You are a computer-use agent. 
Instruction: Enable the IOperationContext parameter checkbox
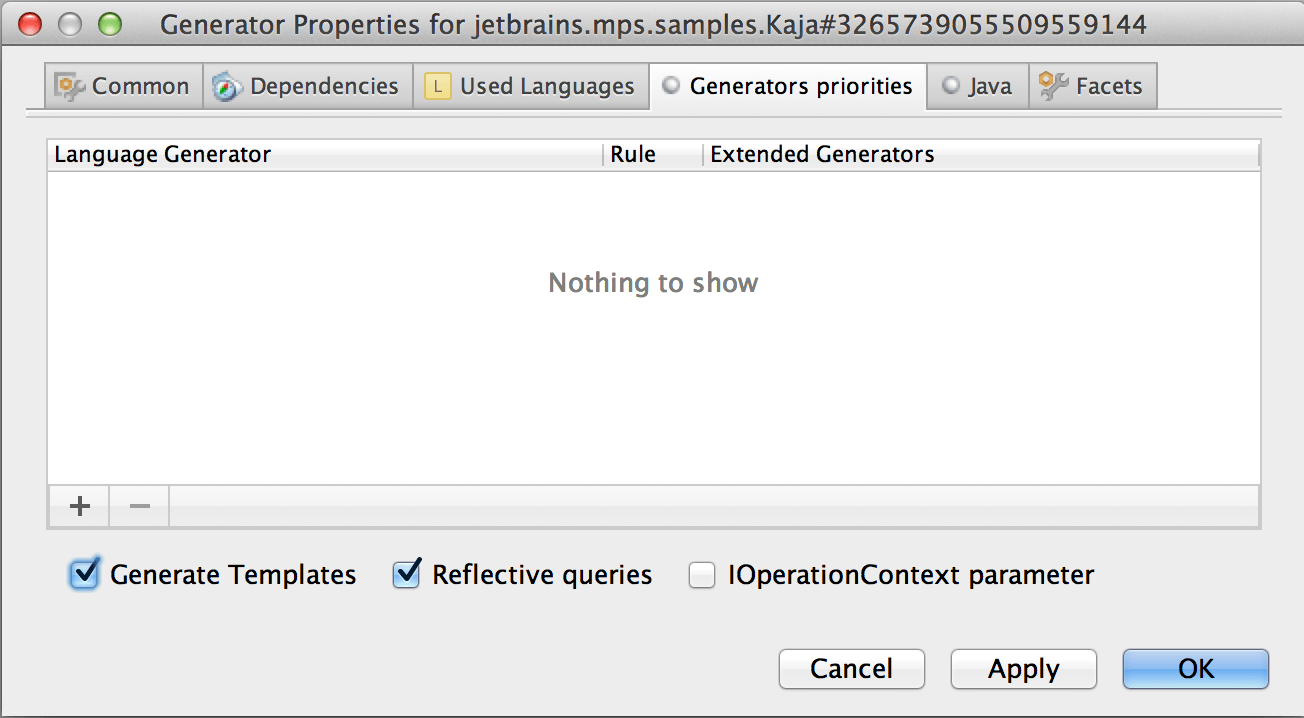[702, 576]
